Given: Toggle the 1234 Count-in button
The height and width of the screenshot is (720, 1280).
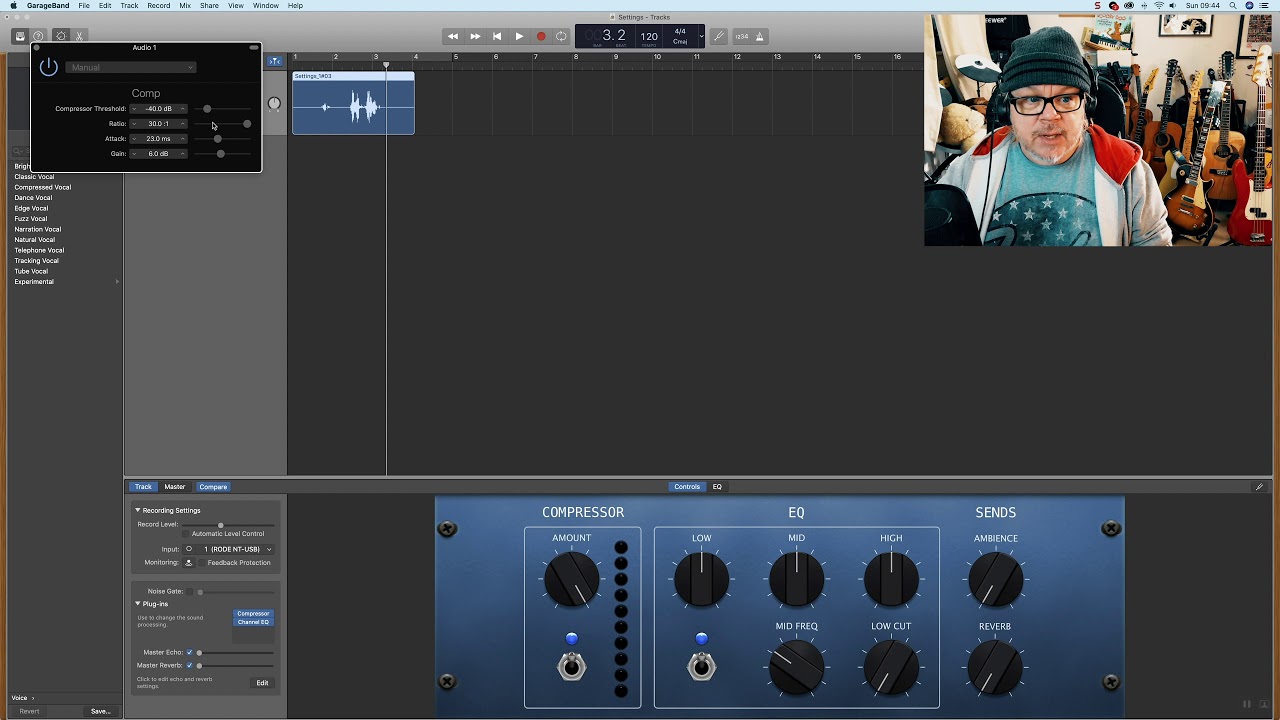Looking at the screenshot, I should point(742,36).
